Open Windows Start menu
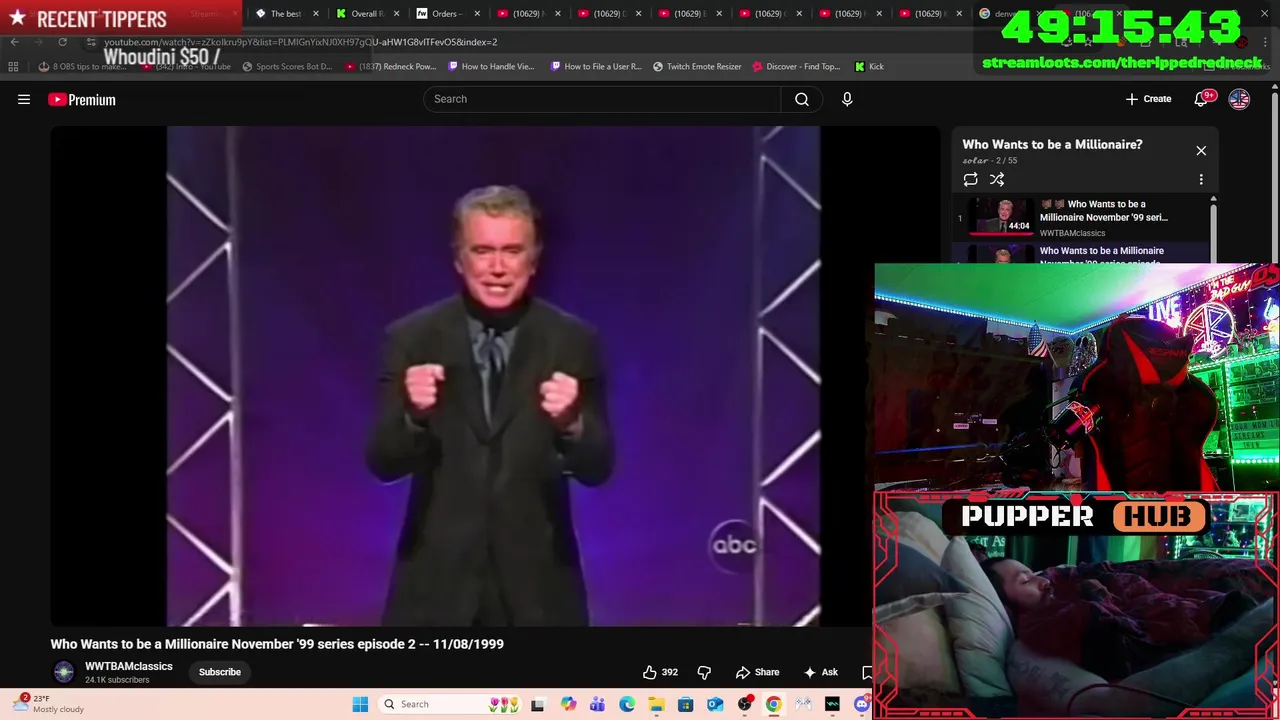The image size is (1280, 720). (360, 704)
